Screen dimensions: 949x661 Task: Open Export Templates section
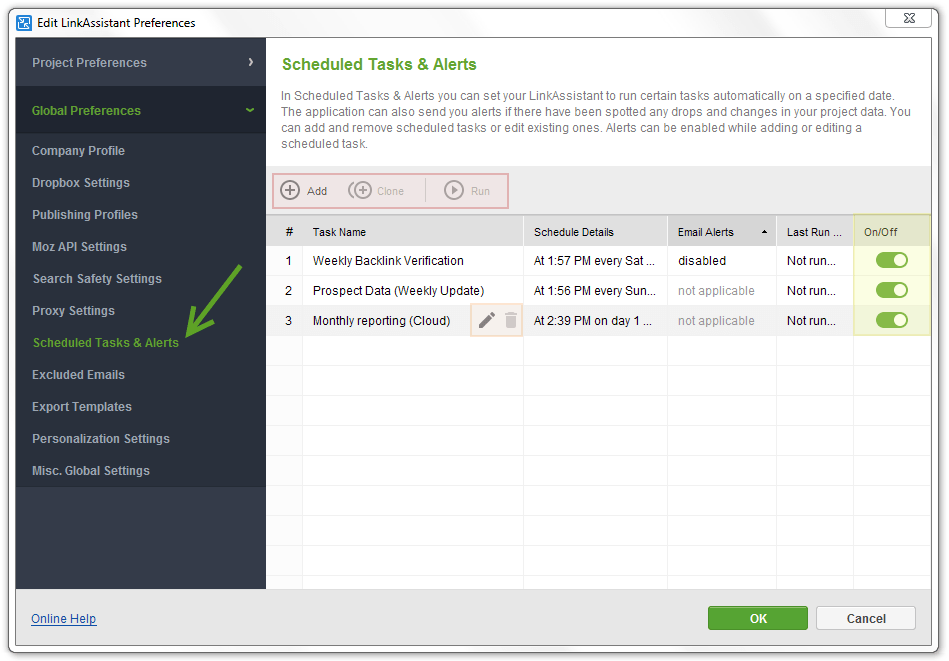coord(82,407)
